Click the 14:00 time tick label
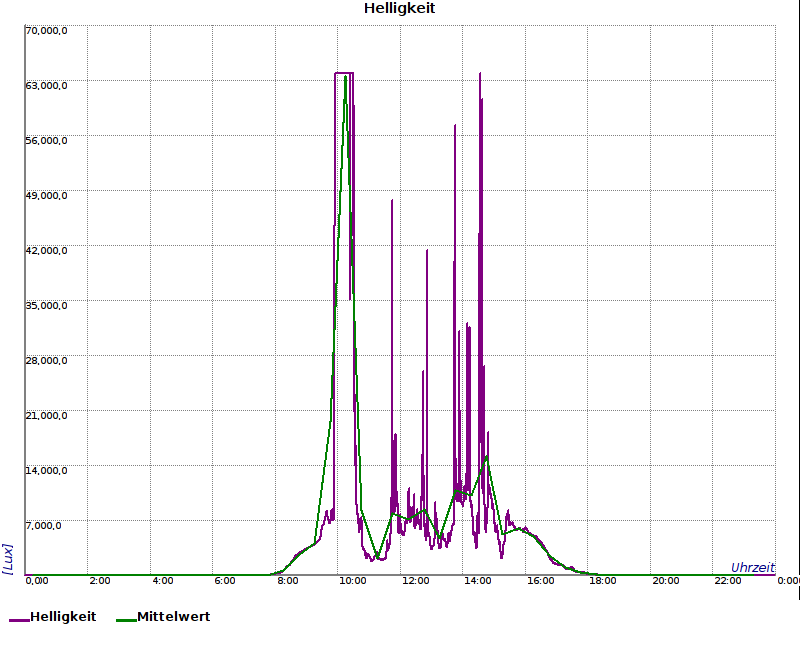 pos(478,581)
